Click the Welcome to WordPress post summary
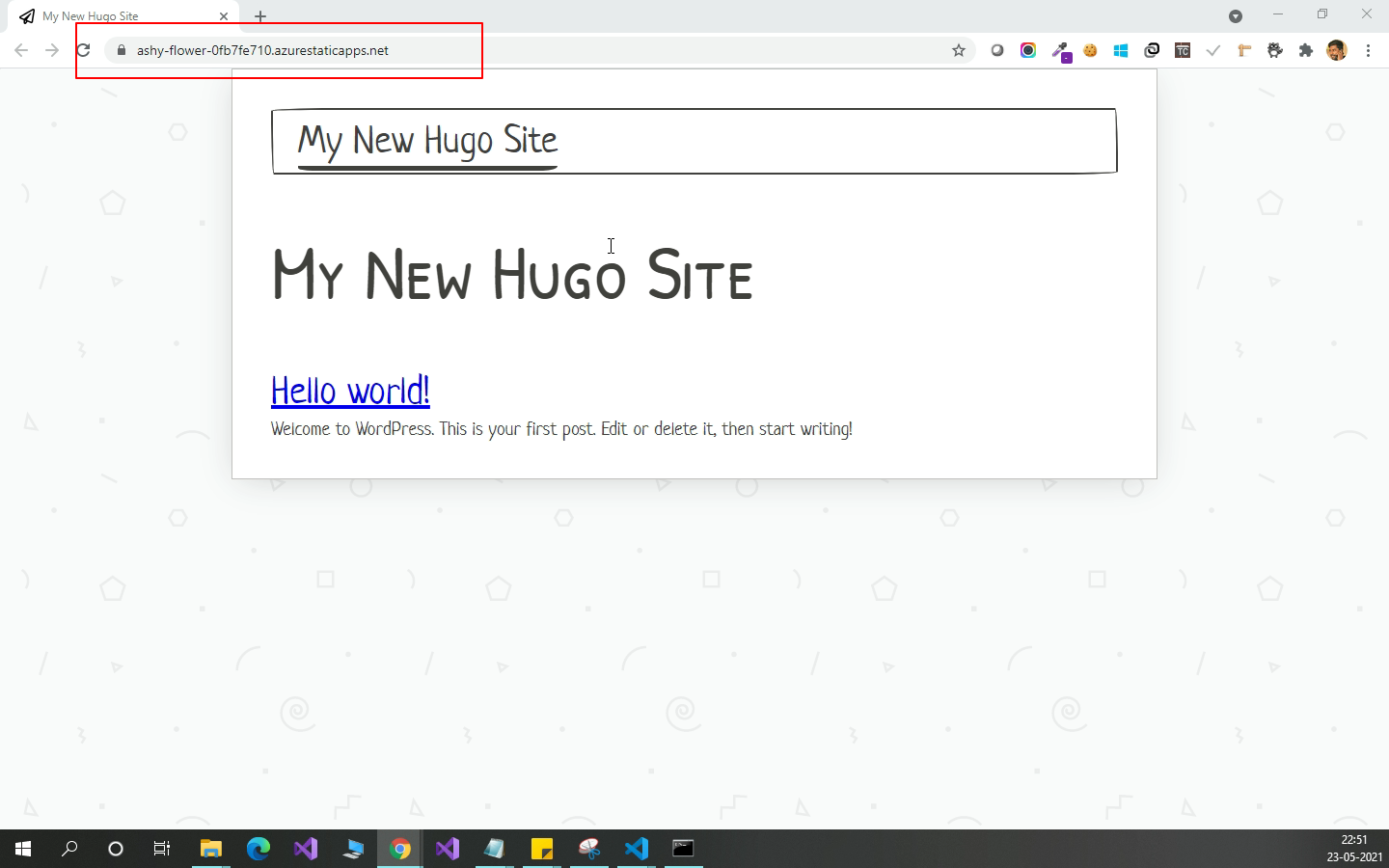Viewport: 1389px width, 868px height. coord(561,428)
